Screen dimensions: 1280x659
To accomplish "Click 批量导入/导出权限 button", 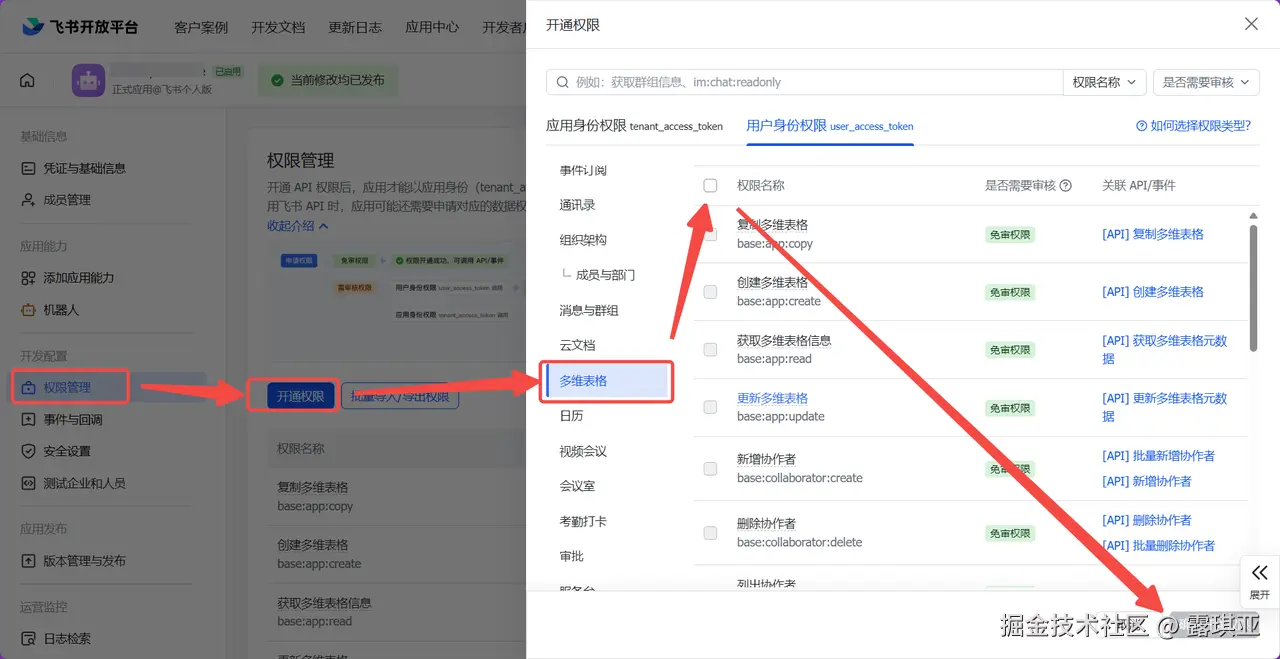I will point(400,396).
